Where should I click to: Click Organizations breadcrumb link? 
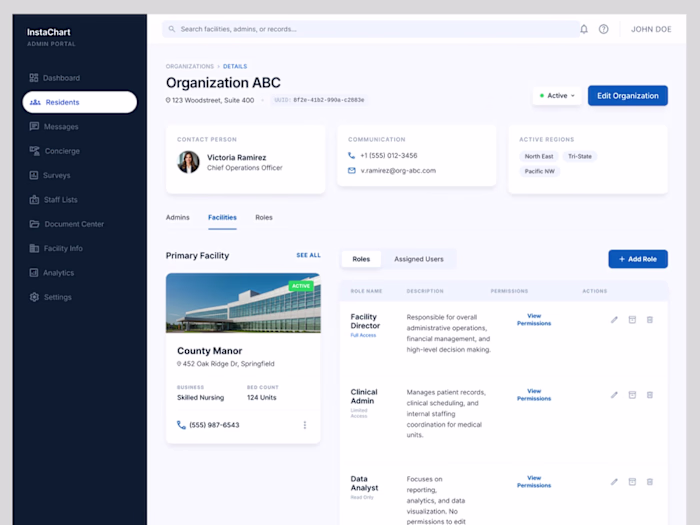tap(190, 66)
